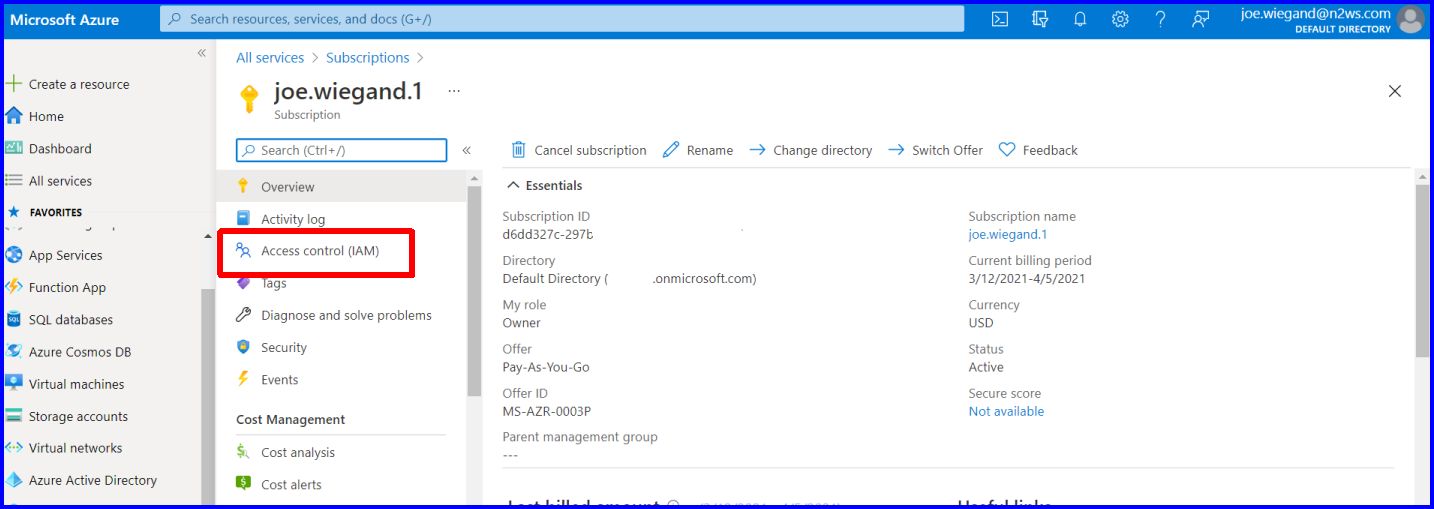Go to All services breadcrumb
Viewport: 1434px width, 509px height.
click(270, 58)
